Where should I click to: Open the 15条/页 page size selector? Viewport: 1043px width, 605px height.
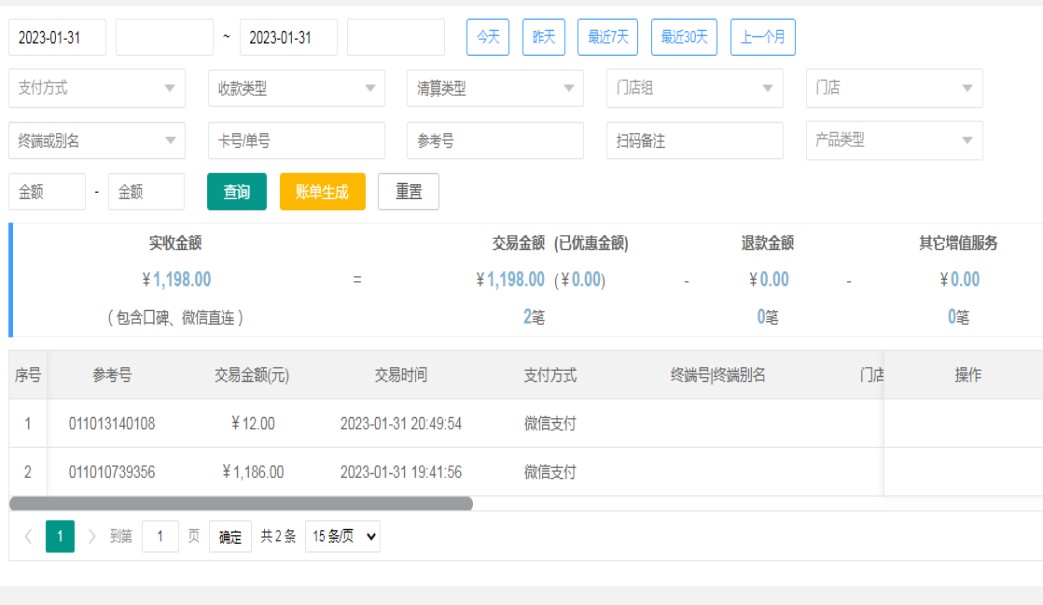(342, 537)
